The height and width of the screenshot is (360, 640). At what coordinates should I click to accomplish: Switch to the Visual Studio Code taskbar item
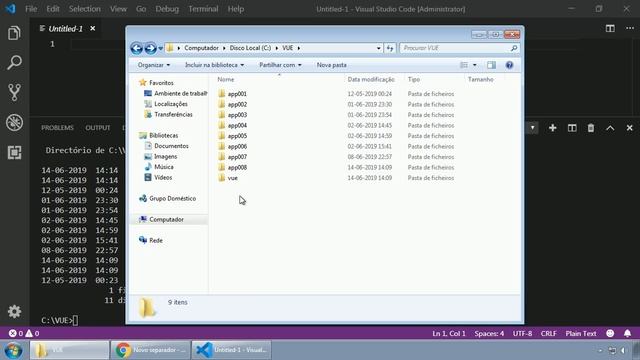coord(231,350)
